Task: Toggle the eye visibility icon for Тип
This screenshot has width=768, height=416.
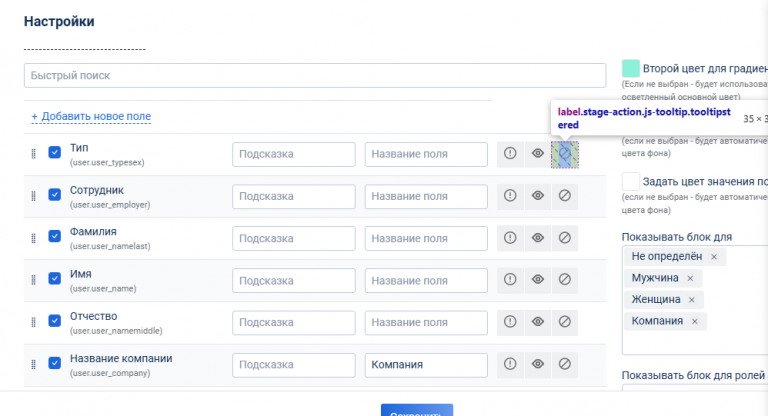Action: tap(538, 153)
